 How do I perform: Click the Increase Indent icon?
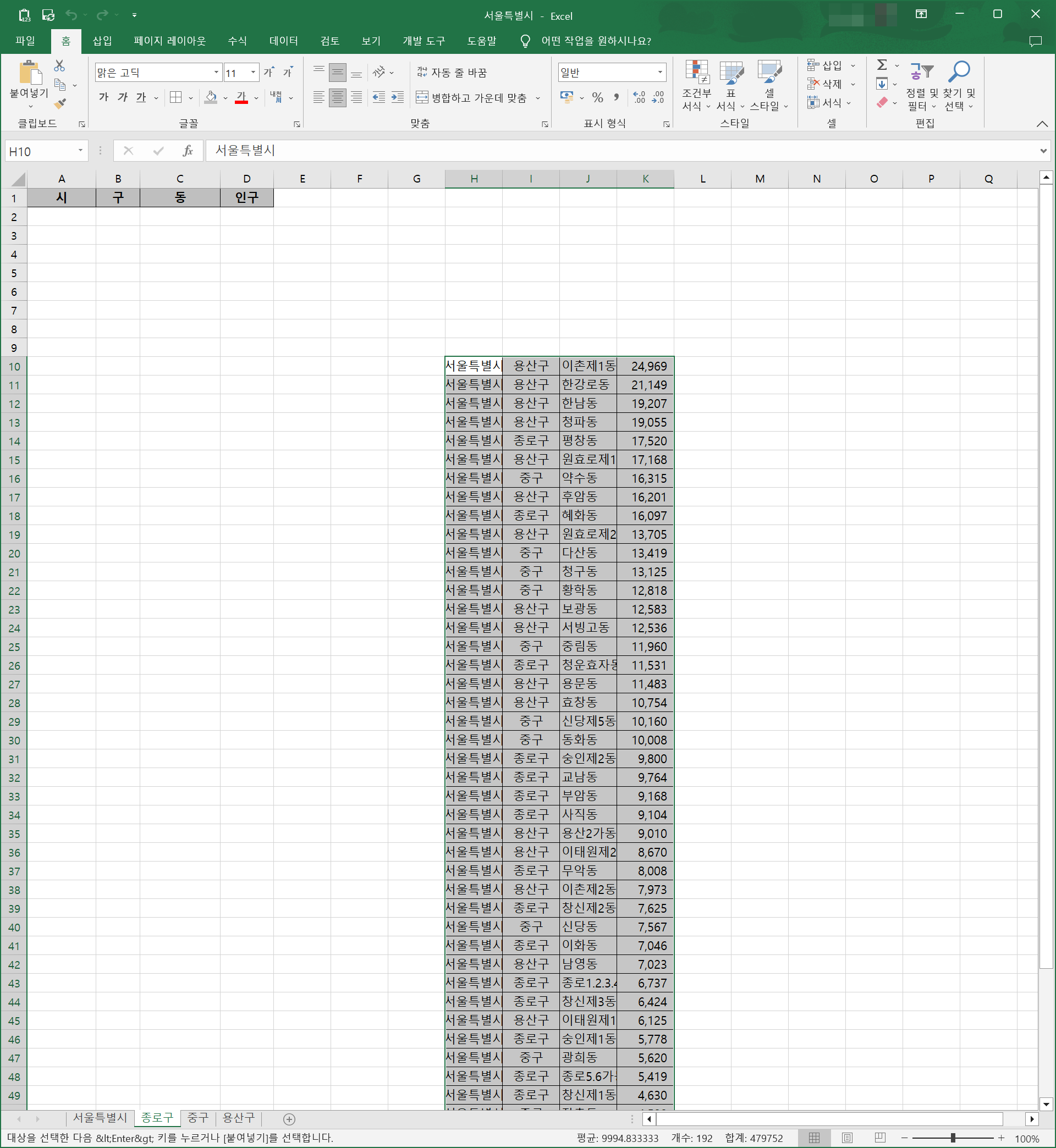click(x=398, y=98)
